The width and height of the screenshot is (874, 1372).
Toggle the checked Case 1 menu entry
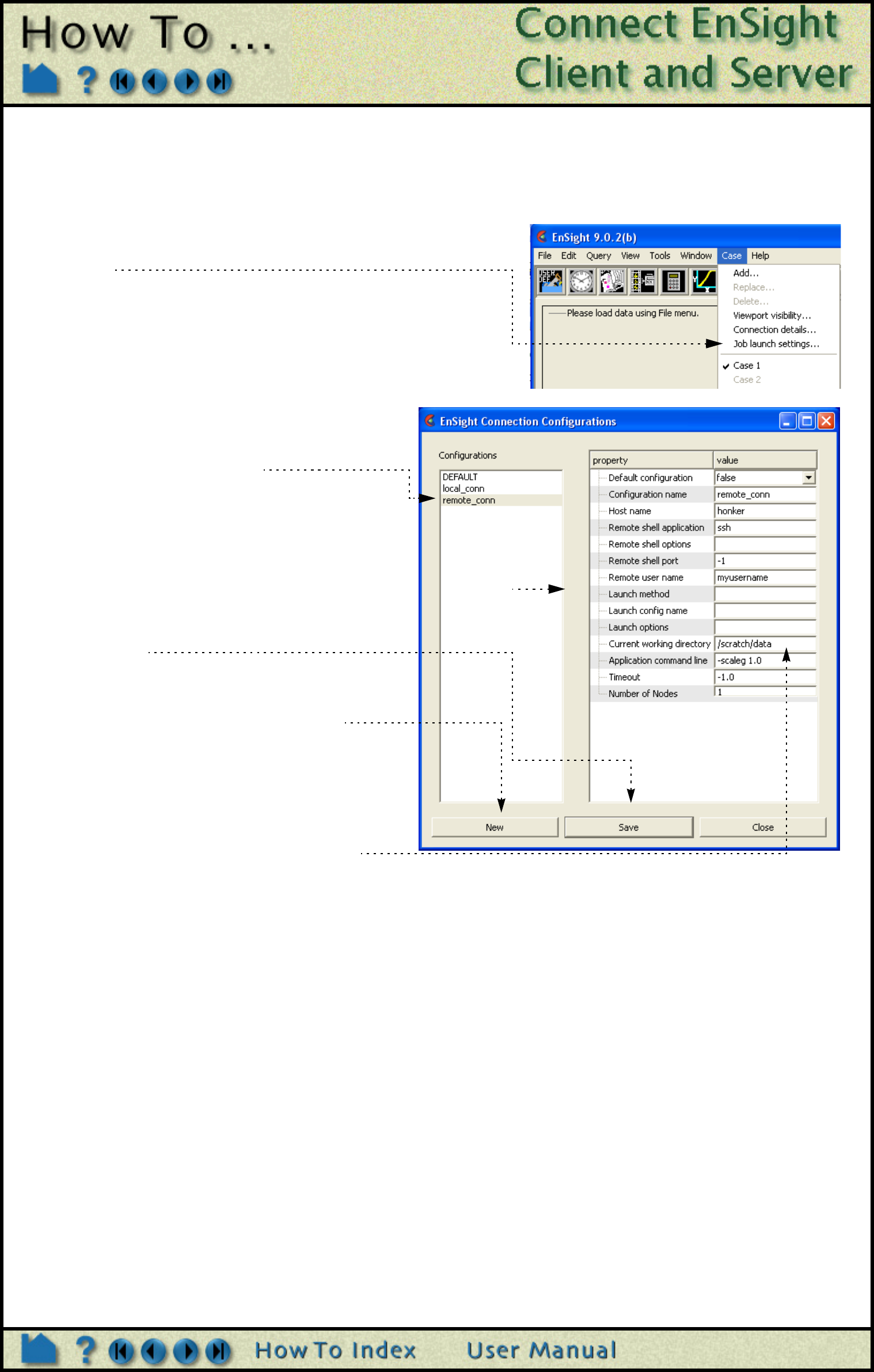coord(746,366)
